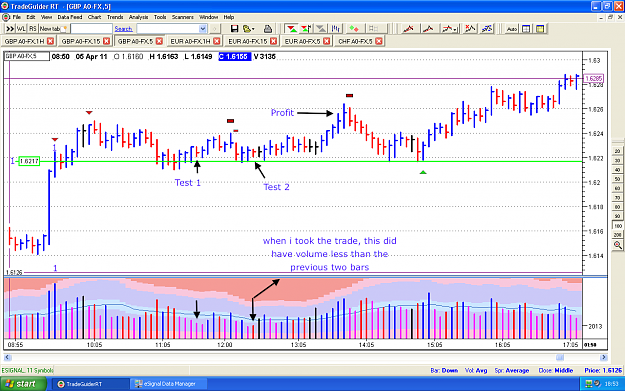625x391 pixels.
Task: Open TradeGuiderRT taskbar item
Action: (91, 384)
